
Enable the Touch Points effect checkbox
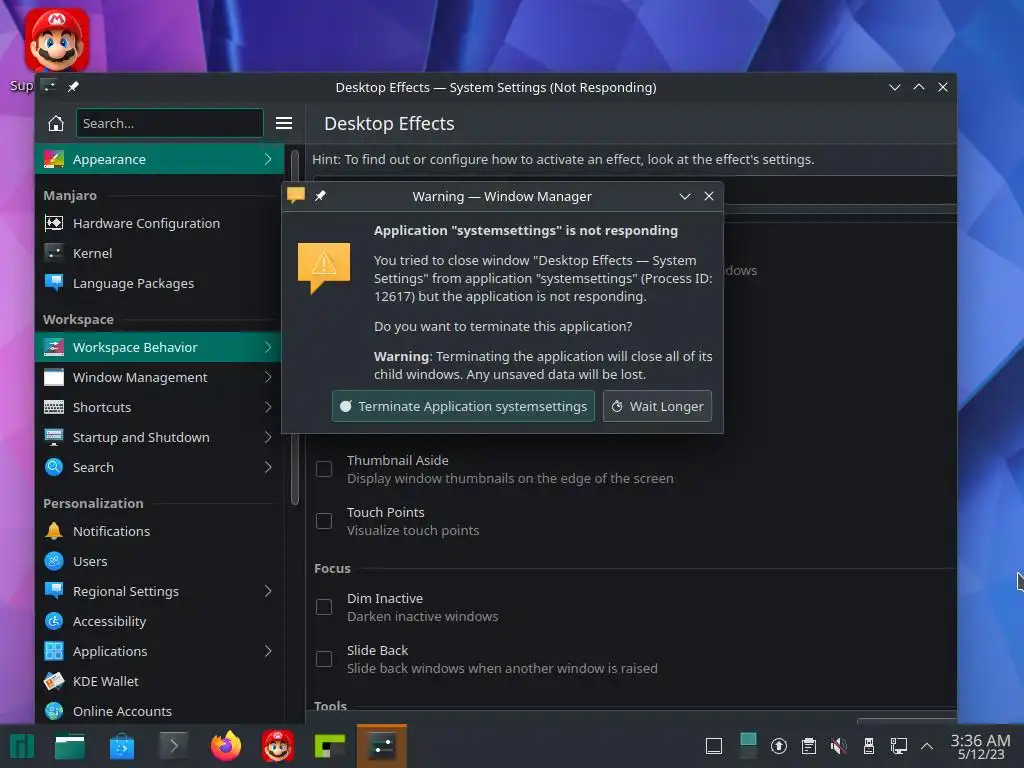click(x=324, y=521)
